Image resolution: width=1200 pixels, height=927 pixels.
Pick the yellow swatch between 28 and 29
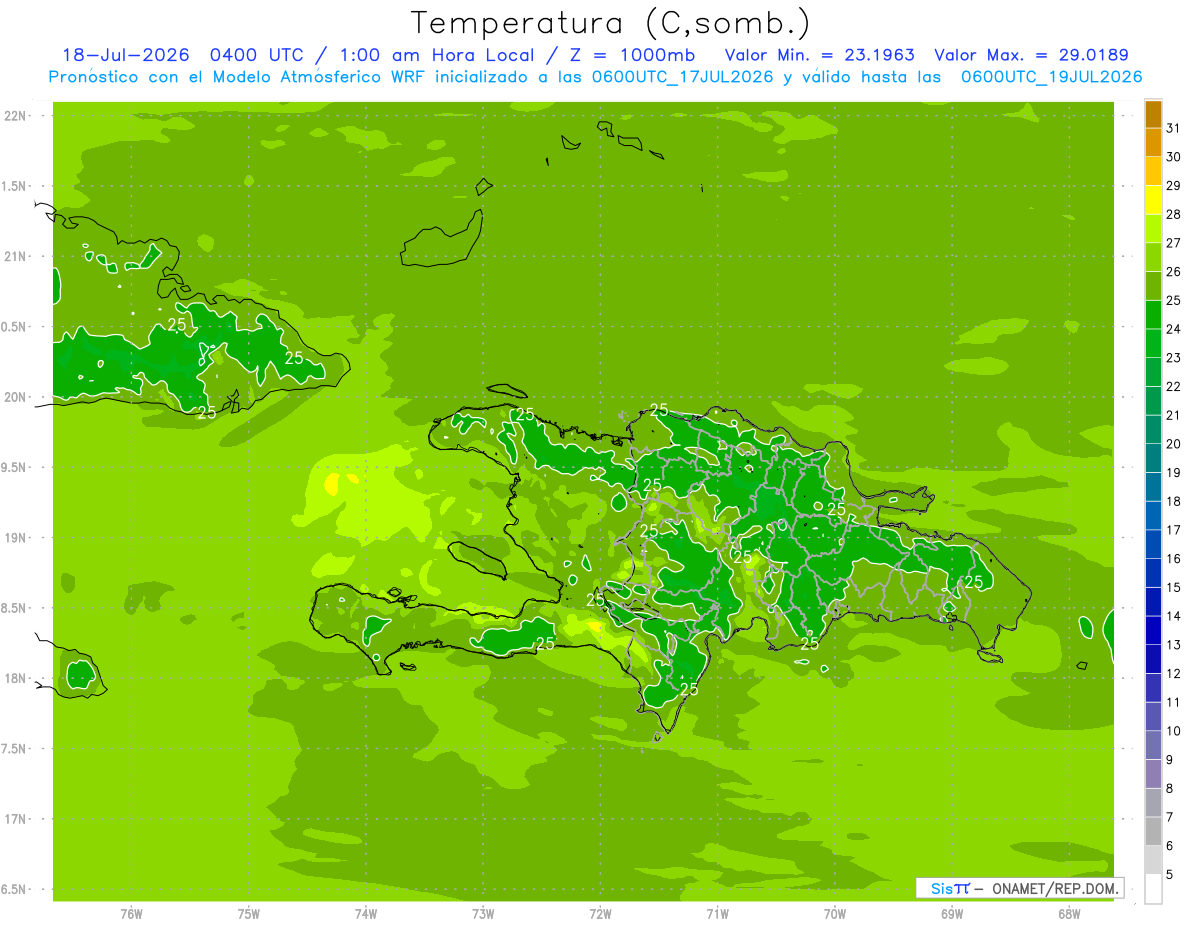click(x=1153, y=200)
